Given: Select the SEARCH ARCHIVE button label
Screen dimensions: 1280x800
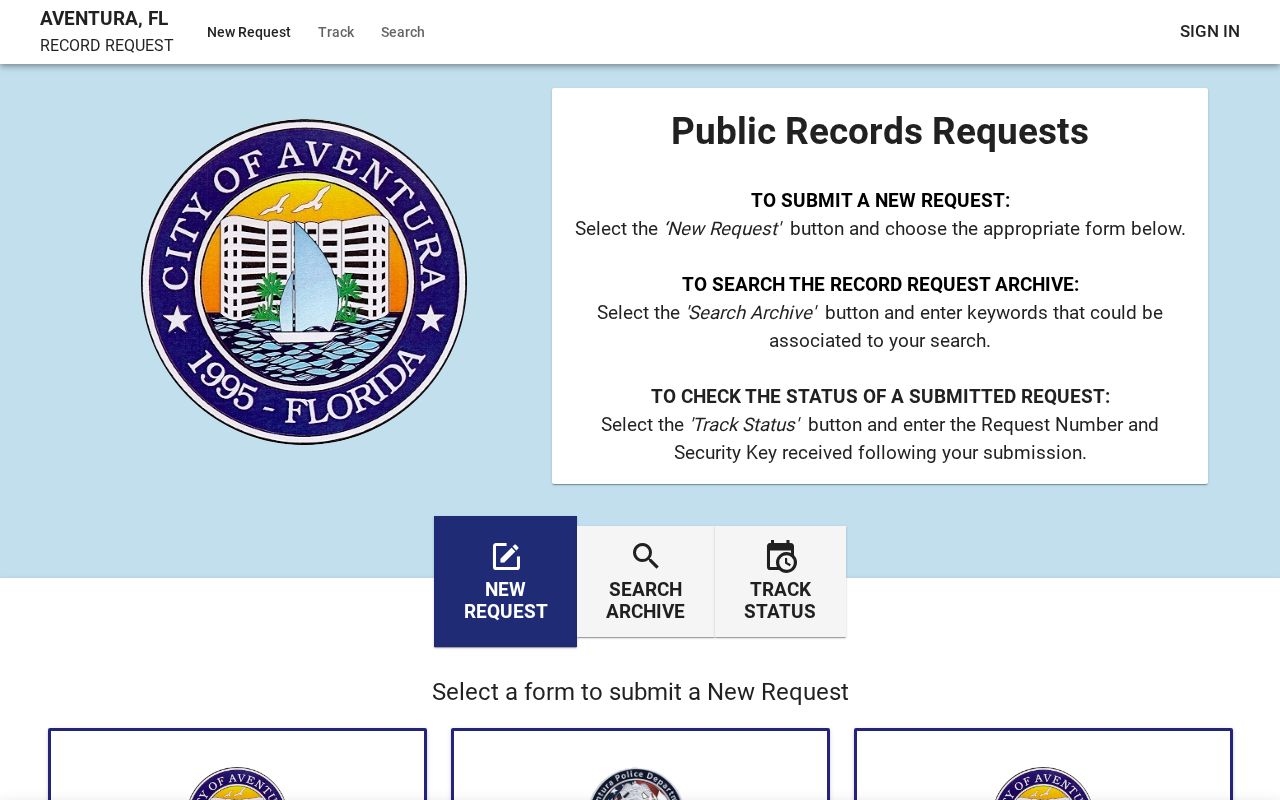Looking at the screenshot, I should point(645,600).
